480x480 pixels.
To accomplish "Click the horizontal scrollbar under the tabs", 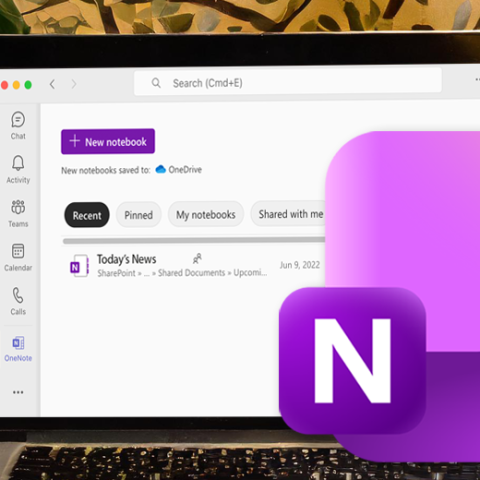I will pyautogui.click(x=194, y=240).
